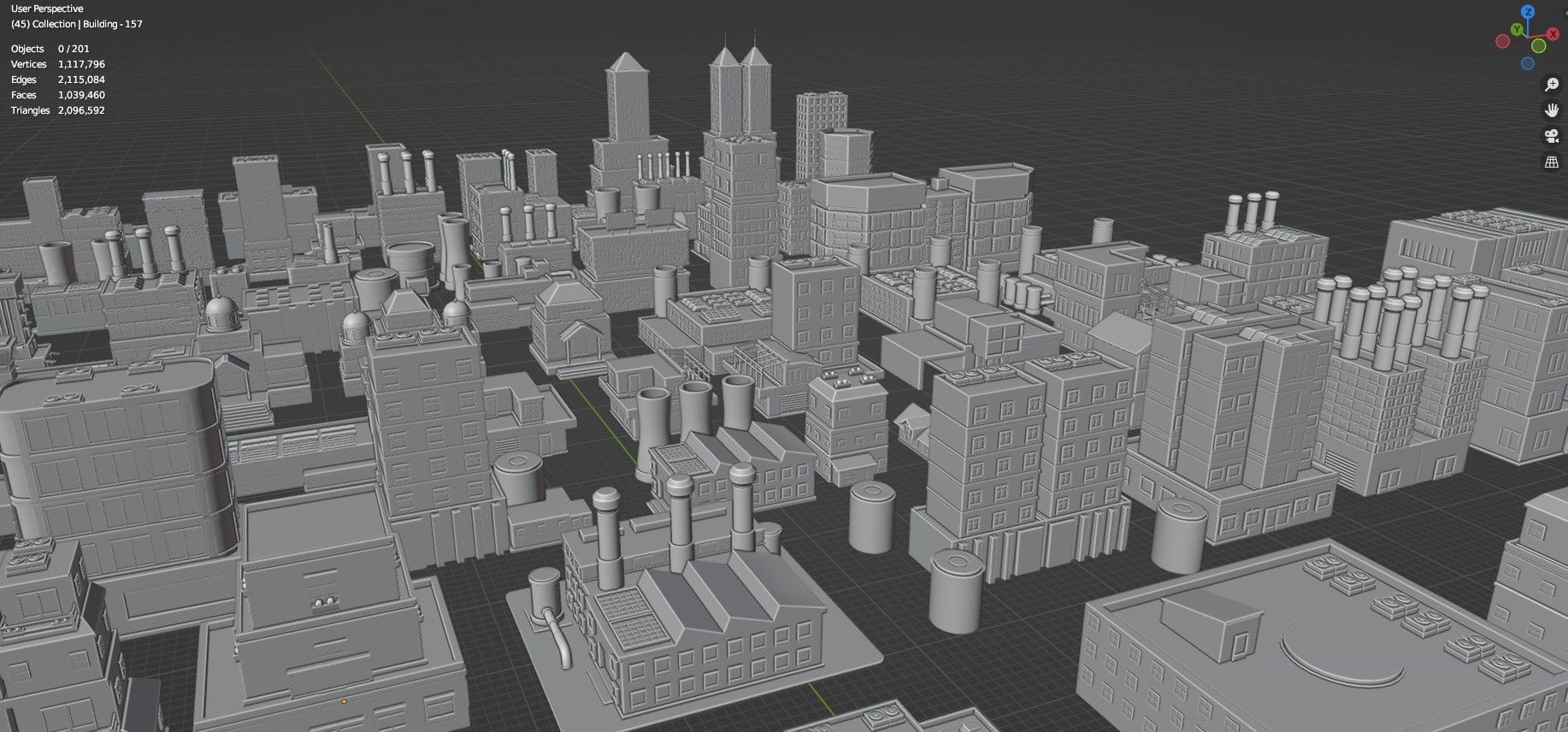Click the 'User Perspective' viewport label

(x=47, y=9)
